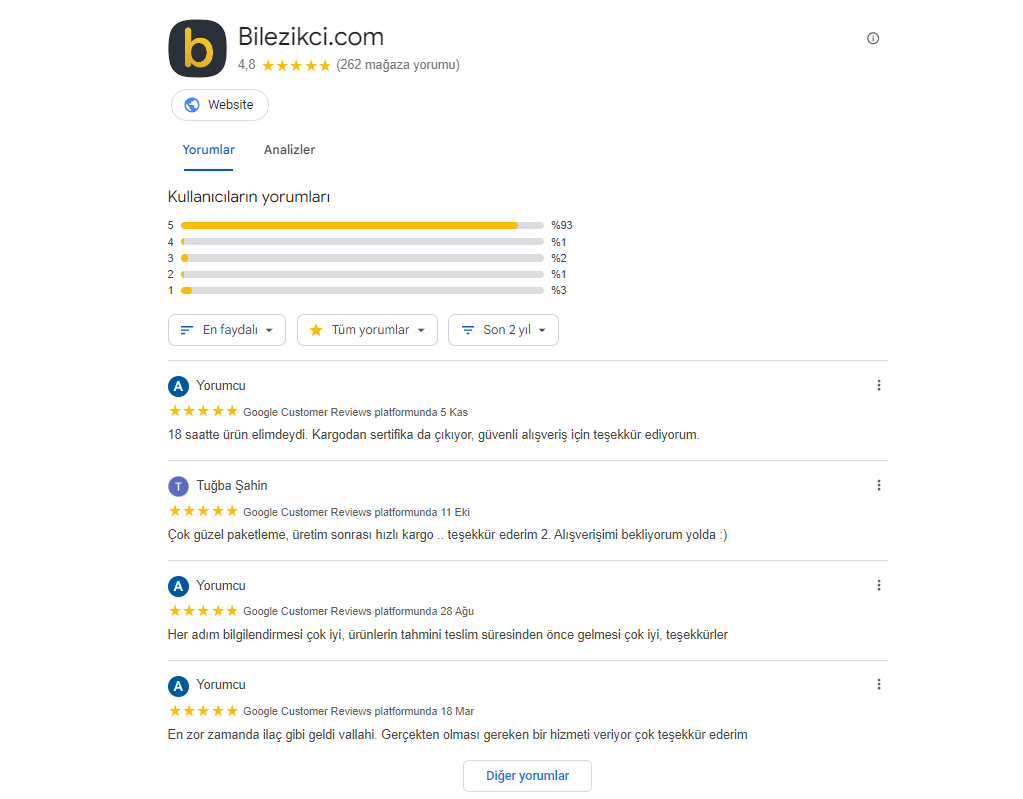Open more options for 28 Ağu review
Screen dimensions: 1023x799
tap(879, 585)
